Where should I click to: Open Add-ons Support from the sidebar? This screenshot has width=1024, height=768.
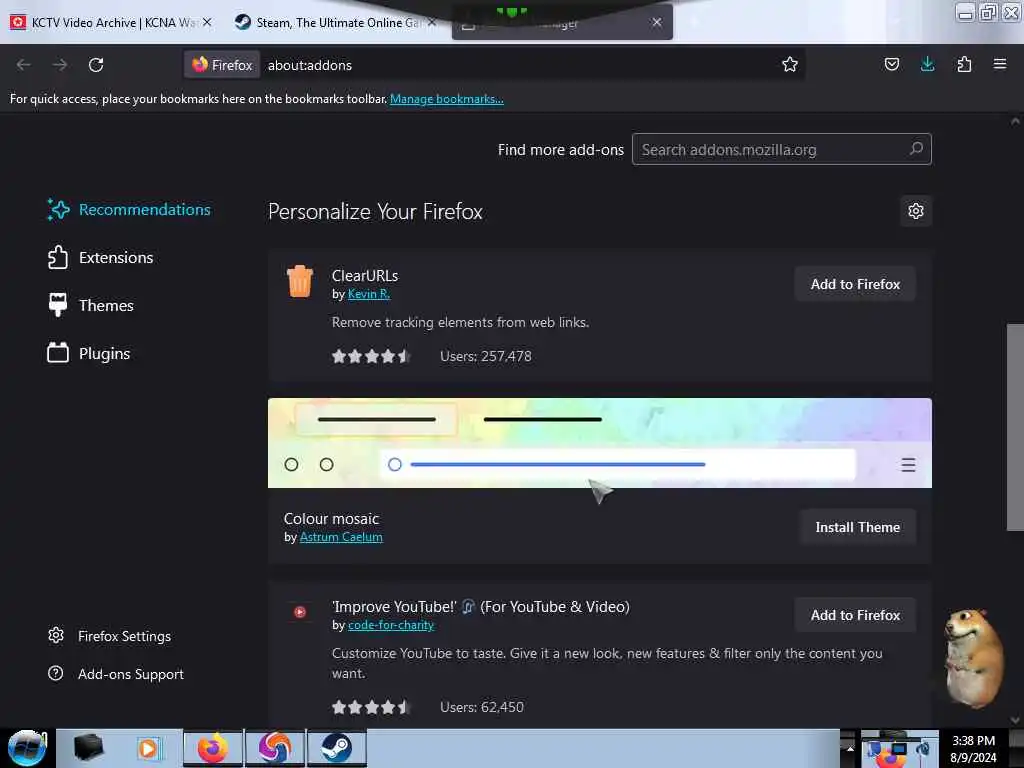pyautogui.click(x=116, y=674)
